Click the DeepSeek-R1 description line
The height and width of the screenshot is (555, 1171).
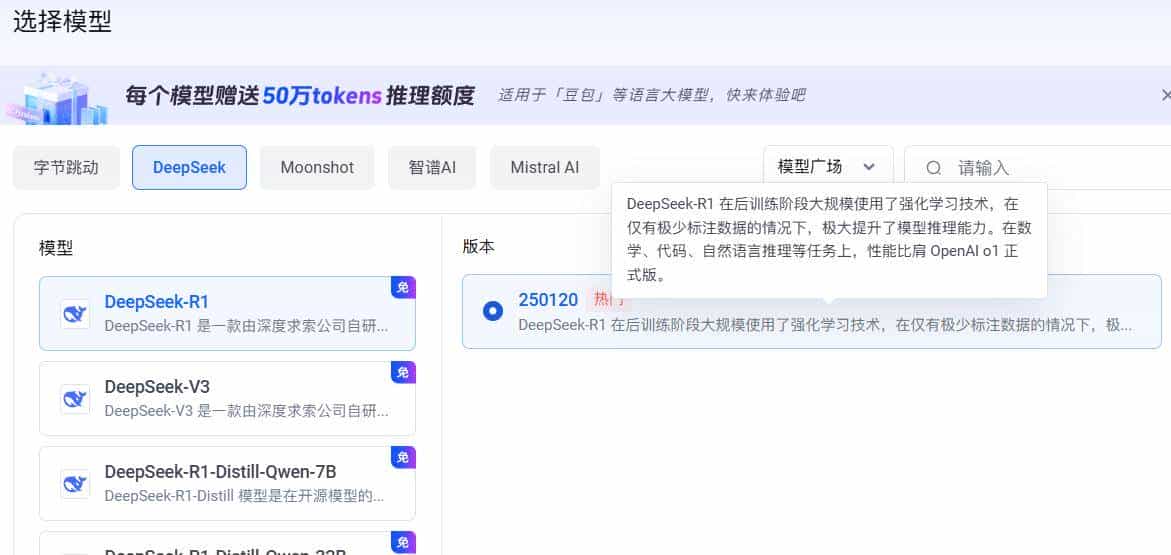[246, 326]
